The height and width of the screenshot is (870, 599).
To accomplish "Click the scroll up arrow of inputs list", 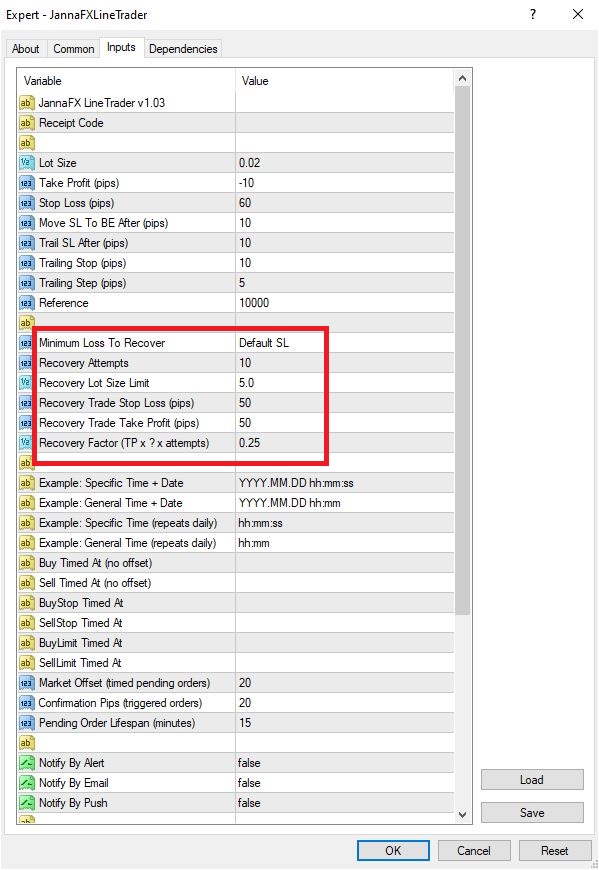I will pyautogui.click(x=463, y=79).
